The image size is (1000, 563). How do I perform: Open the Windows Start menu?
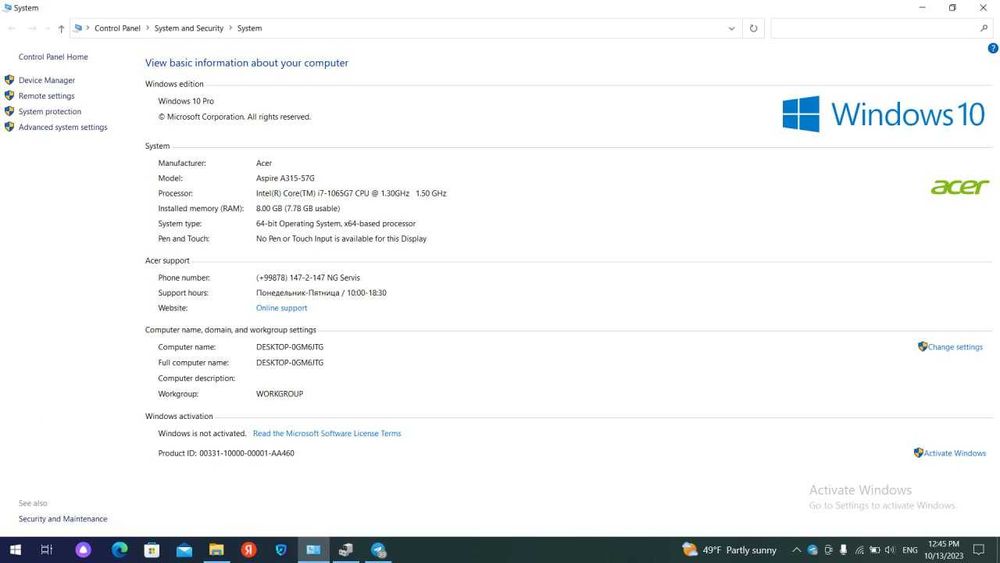click(15, 550)
